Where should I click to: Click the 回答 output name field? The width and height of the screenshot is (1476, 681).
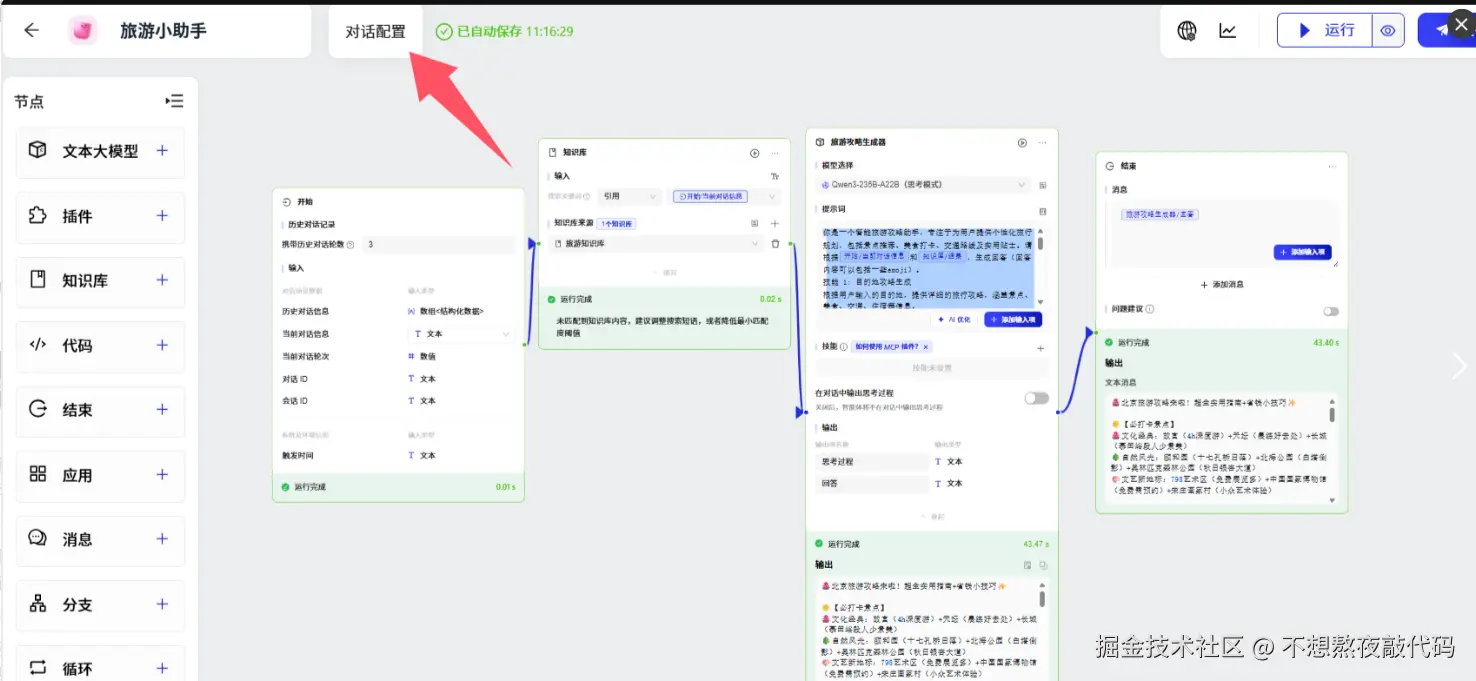(872, 483)
